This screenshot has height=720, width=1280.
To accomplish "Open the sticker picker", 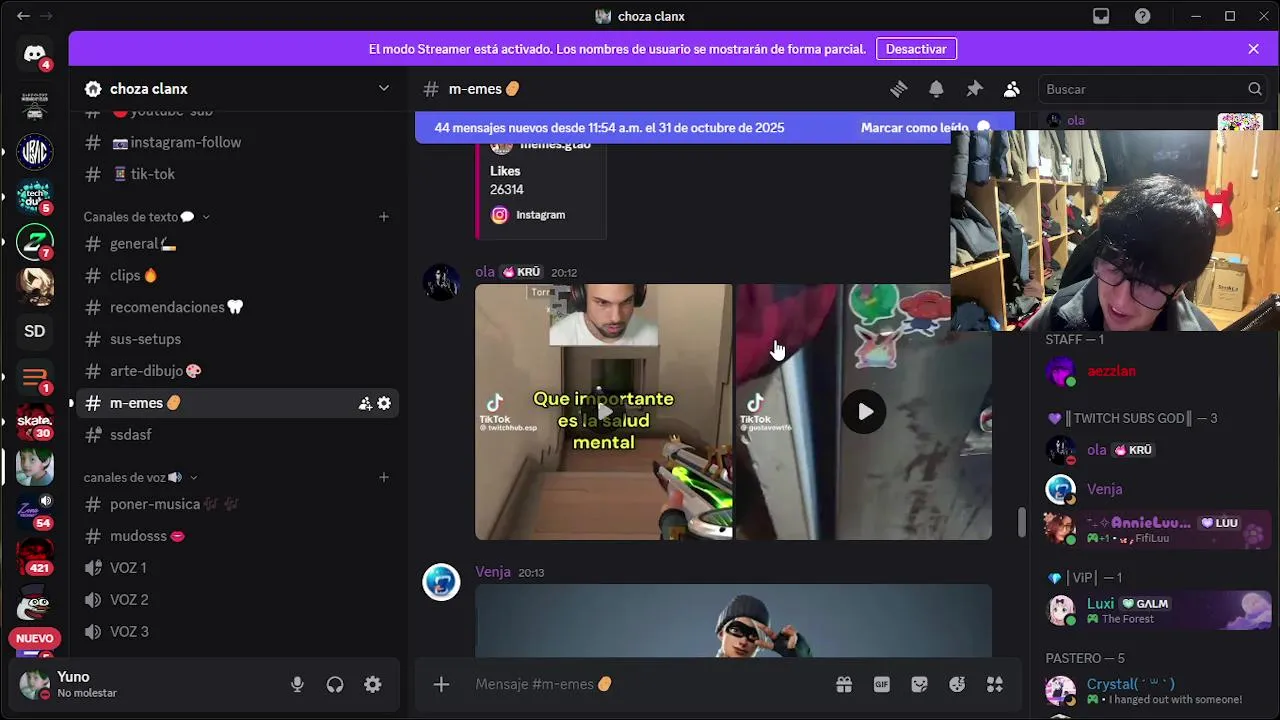I will click(920, 684).
